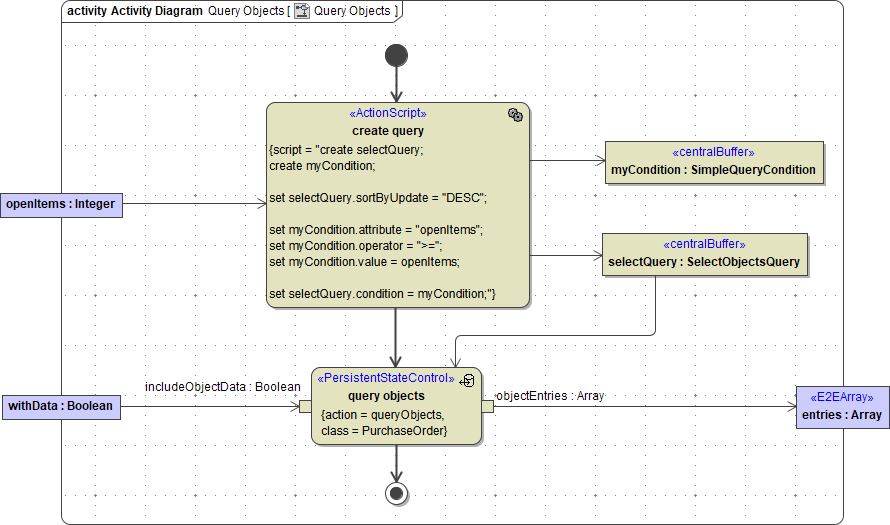Click the gears icon in create query
Image resolution: width=890 pixels, height=525 pixels.
[x=515, y=115]
